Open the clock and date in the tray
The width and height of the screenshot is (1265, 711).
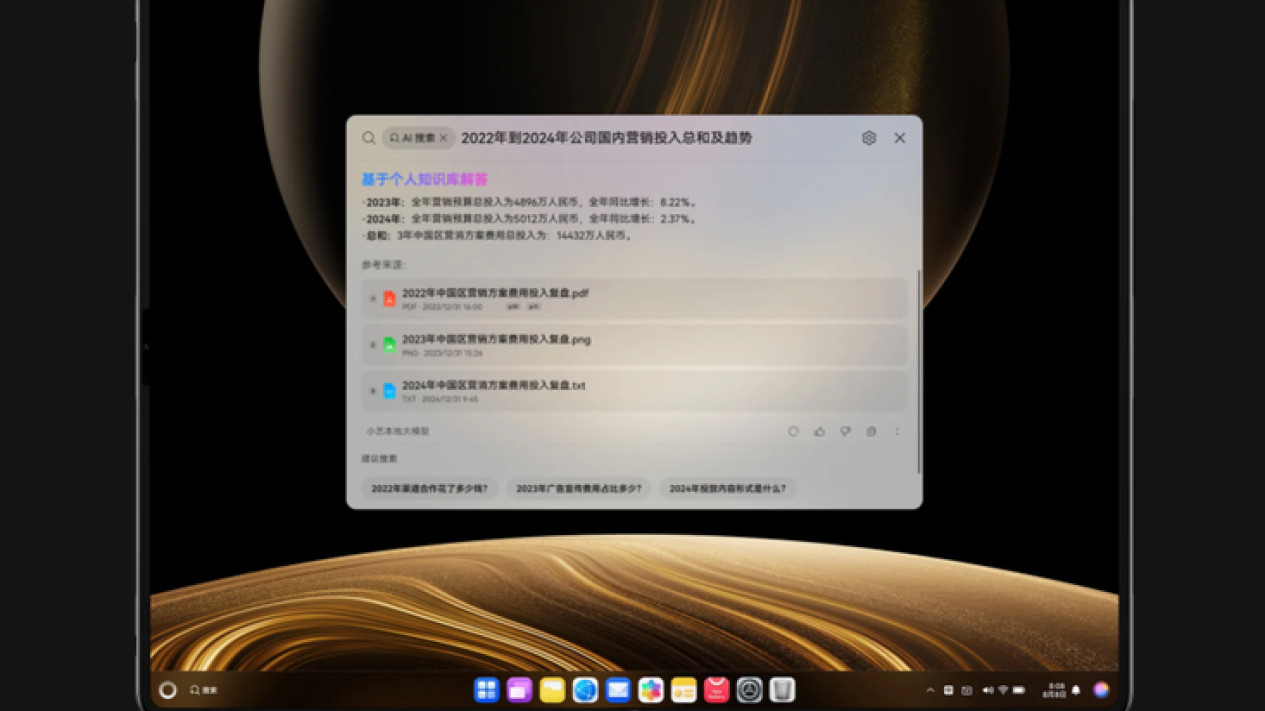tap(1056, 690)
